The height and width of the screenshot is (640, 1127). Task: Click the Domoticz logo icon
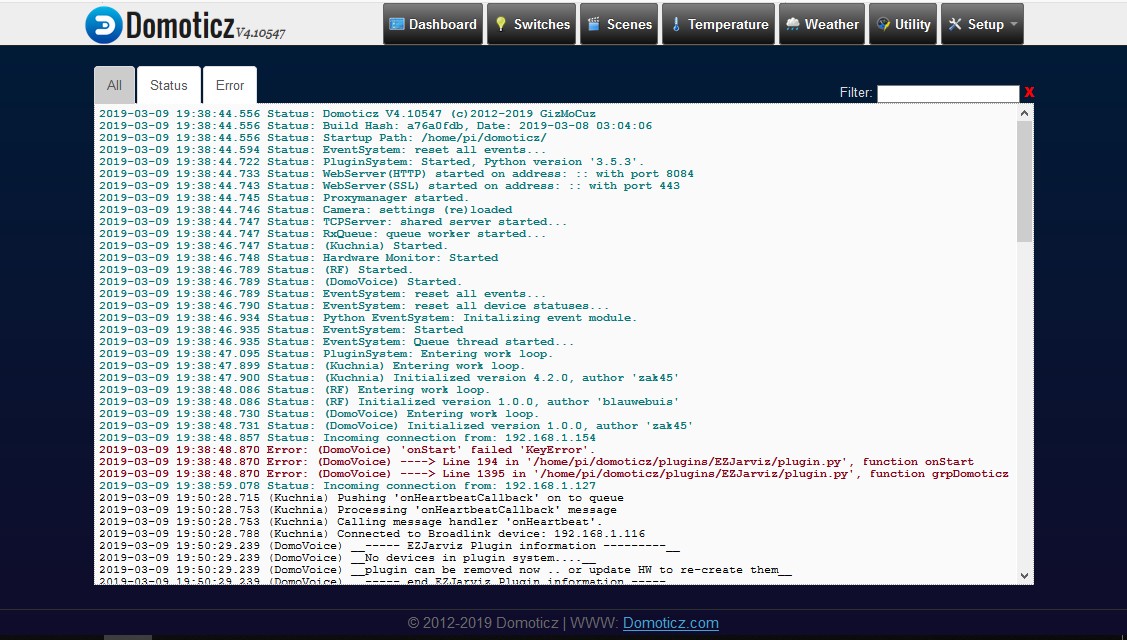tap(103, 25)
